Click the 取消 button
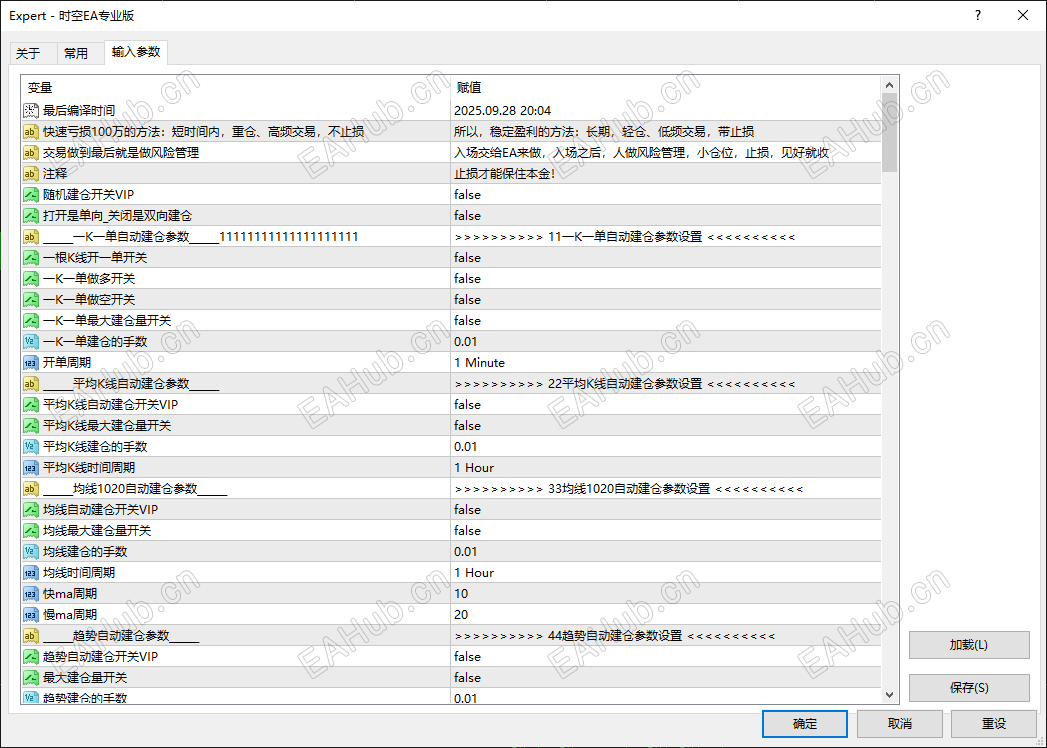 (899, 723)
